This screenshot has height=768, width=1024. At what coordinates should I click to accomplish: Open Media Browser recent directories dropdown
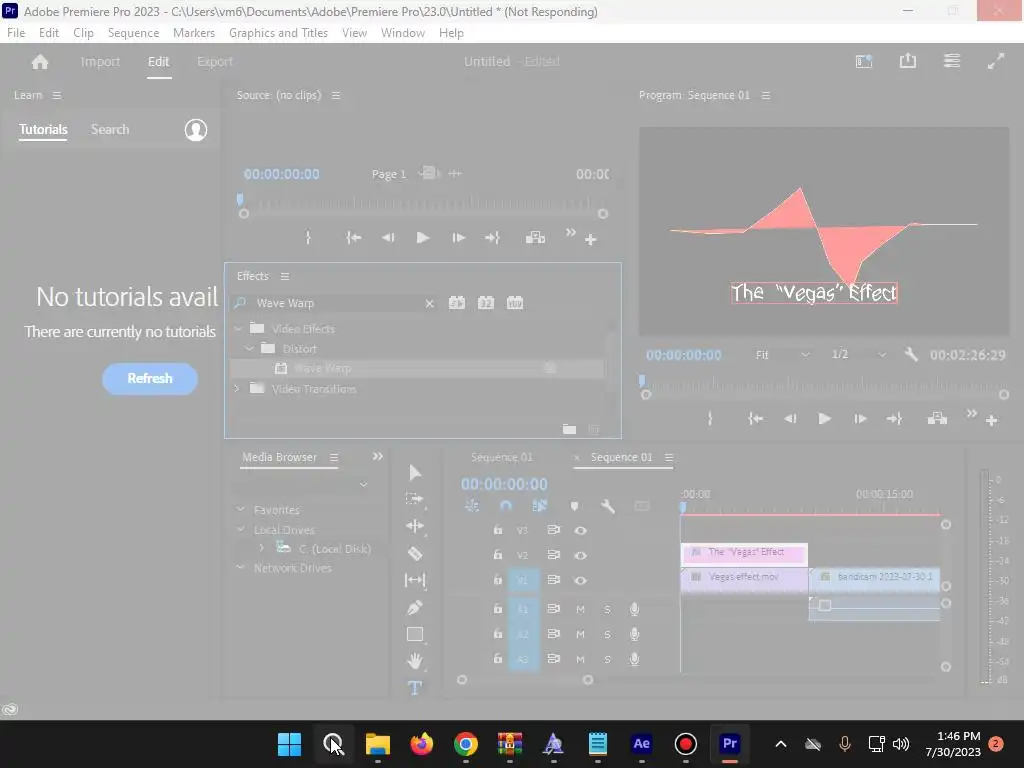click(364, 484)
